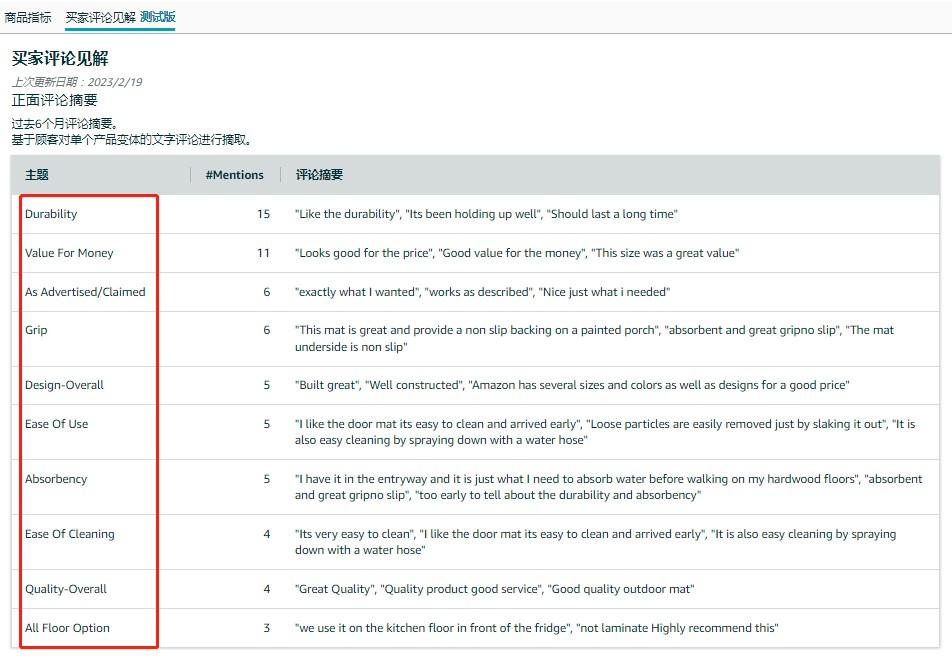The width and height of the screenshot is (952, 669).
Task: Select the "Like the durability" review summary
Action: 486,214
